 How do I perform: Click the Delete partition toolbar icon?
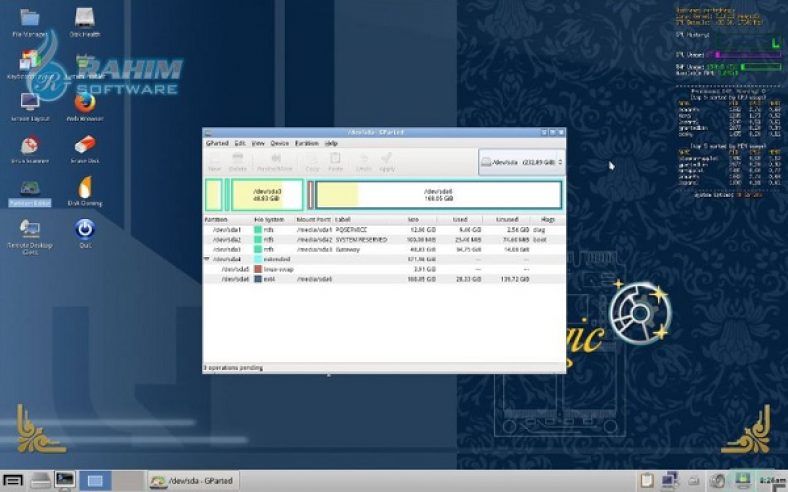(238, 162)
